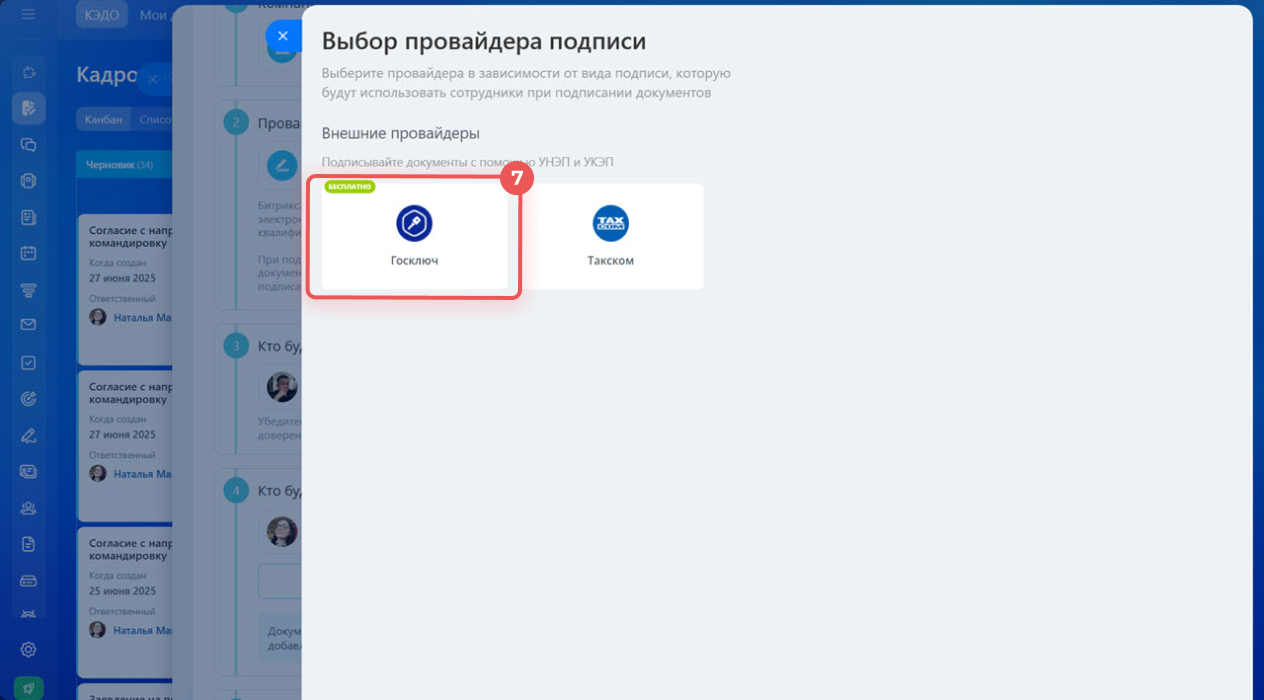The height and width of the screenshot is (700, 1264).
Task: Open the people icon in the sidebar
Action: point(28,508)
